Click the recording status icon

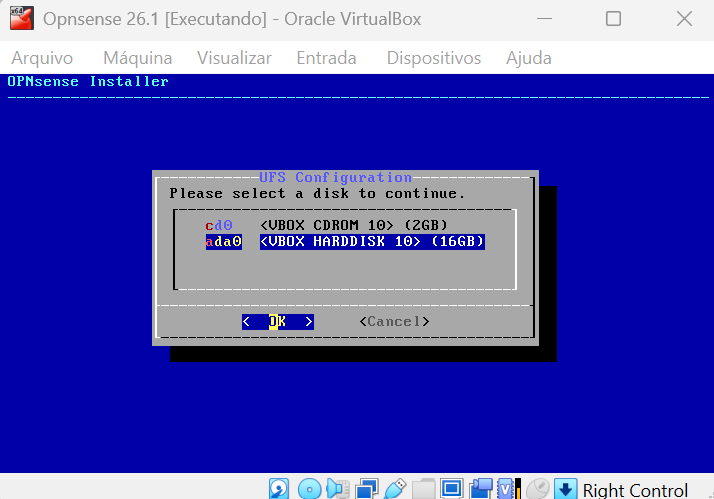point(481,489)
